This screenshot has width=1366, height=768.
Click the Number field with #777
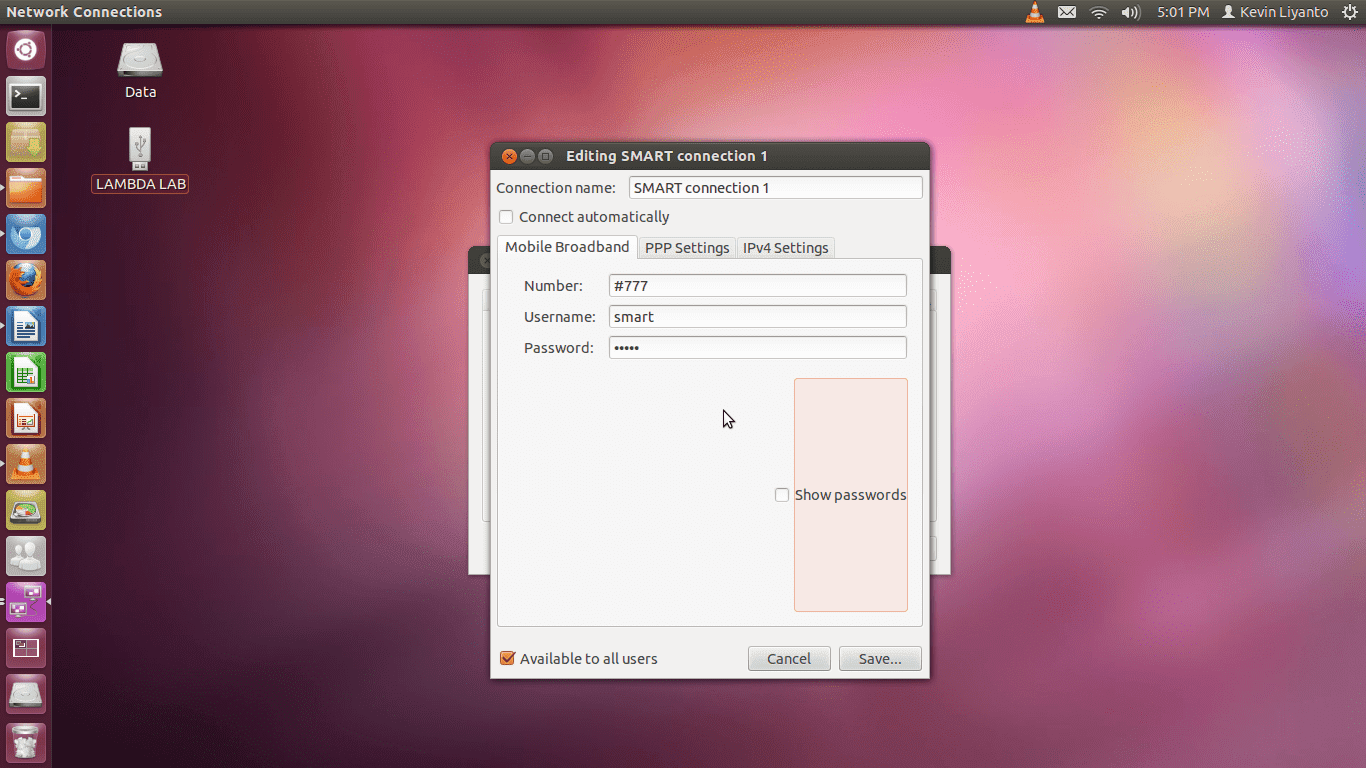(x=758, y=286)
